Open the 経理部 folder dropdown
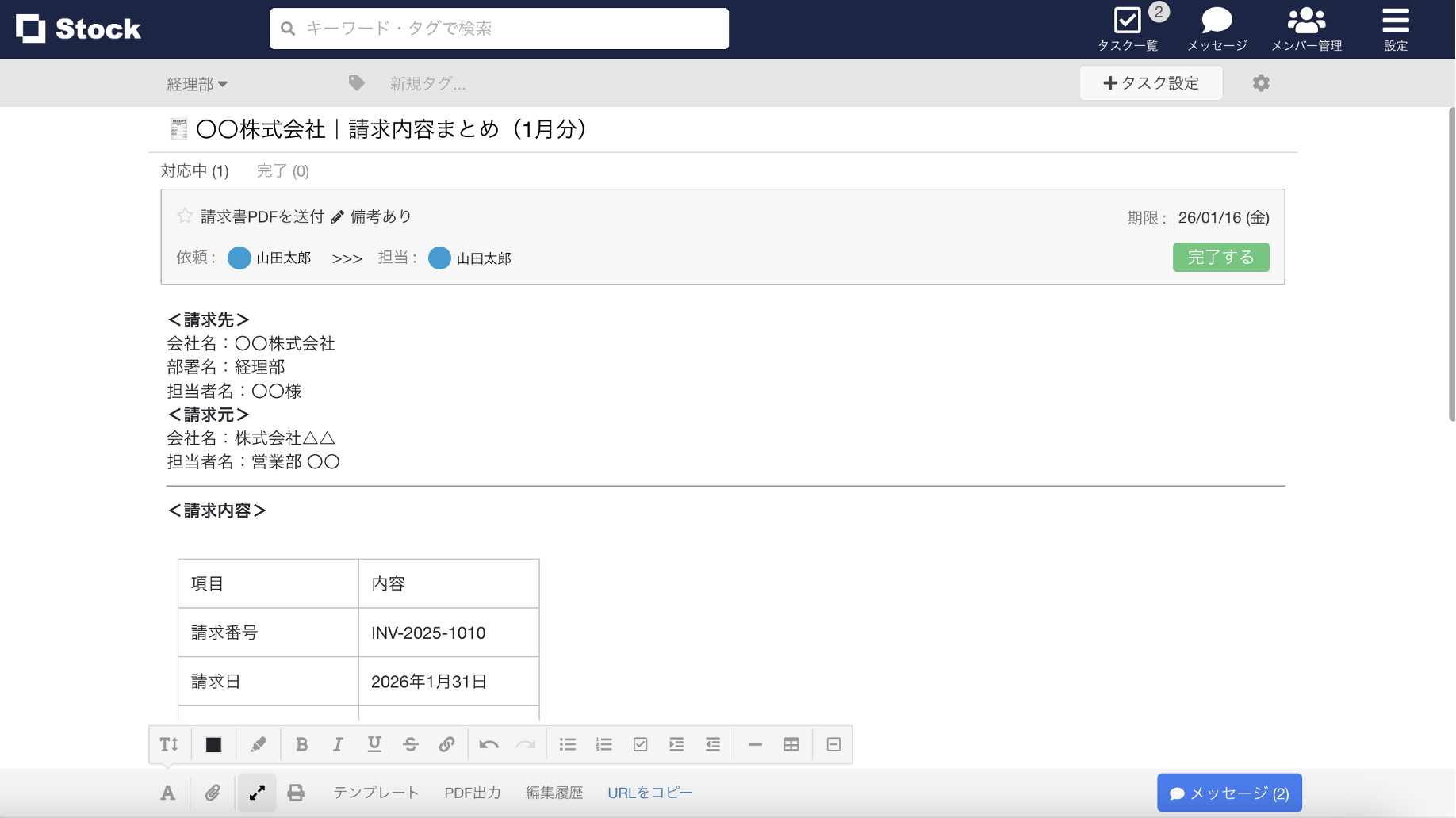 [197, 83]
